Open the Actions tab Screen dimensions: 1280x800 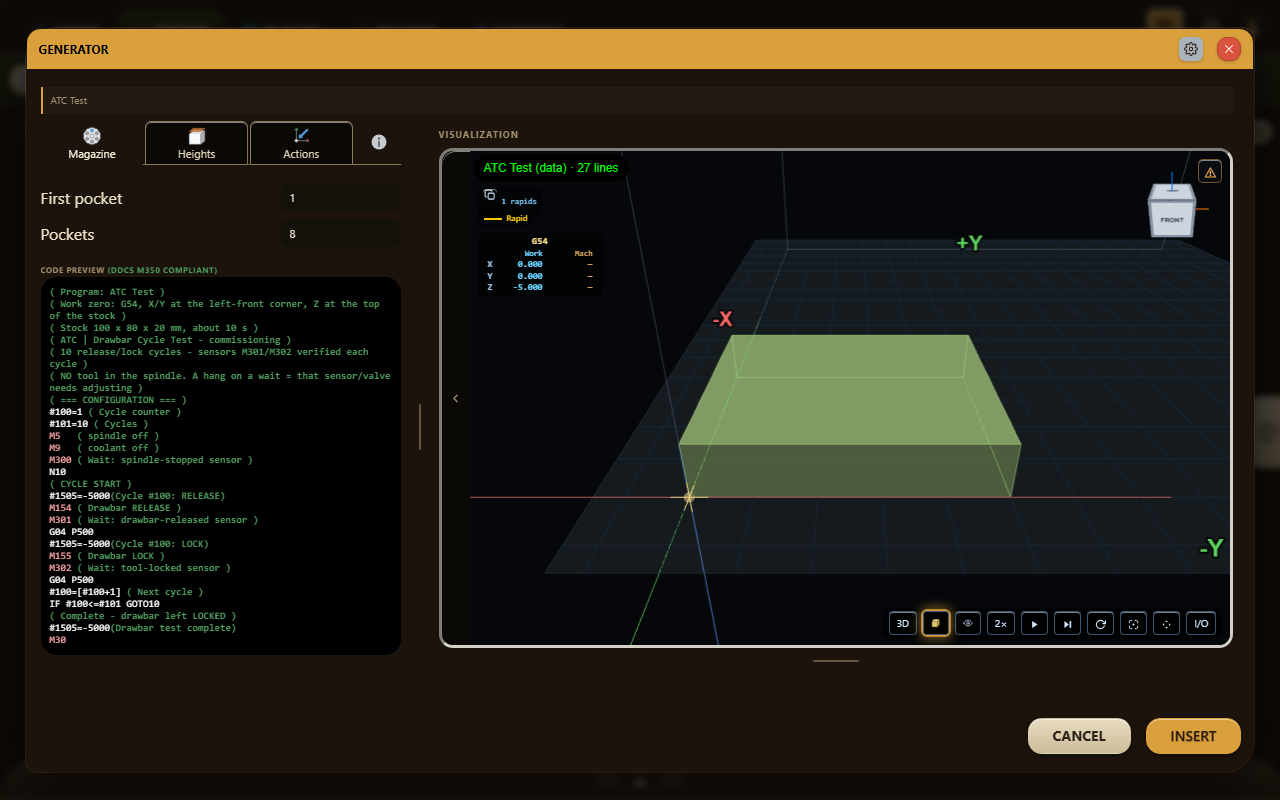(x=301, y=143)
